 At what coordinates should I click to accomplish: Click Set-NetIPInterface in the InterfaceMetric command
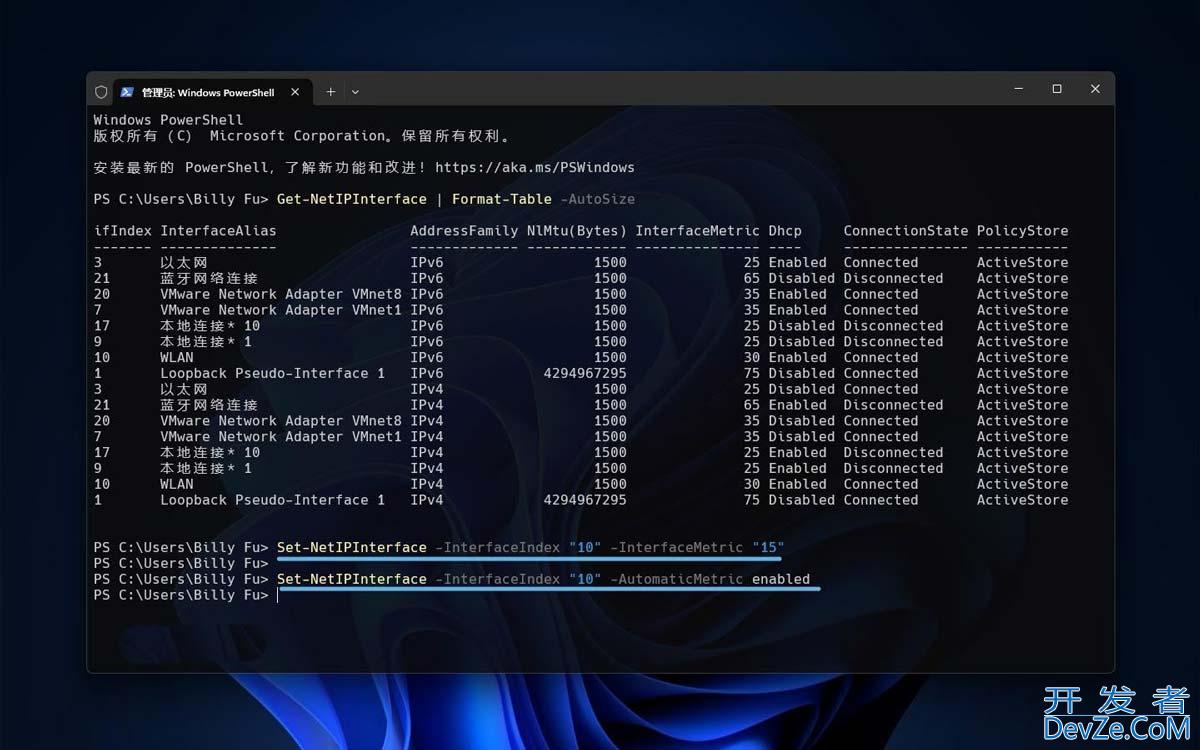point(352,547)
